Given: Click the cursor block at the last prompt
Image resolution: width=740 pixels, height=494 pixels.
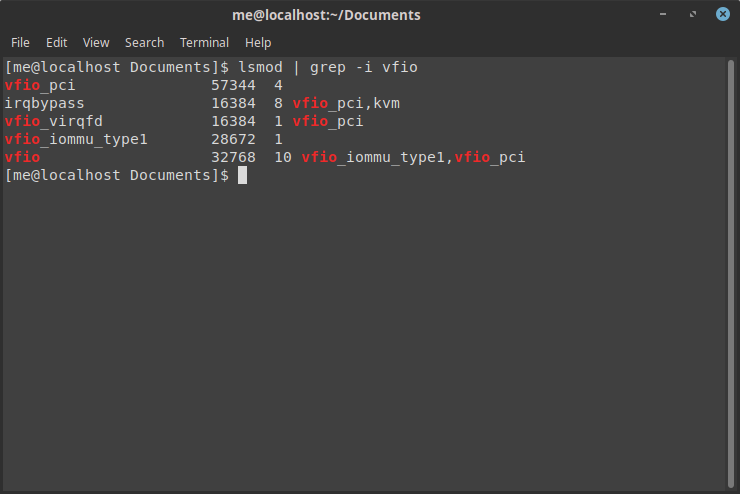Looking at the screenshot, I should pos(242,175).
